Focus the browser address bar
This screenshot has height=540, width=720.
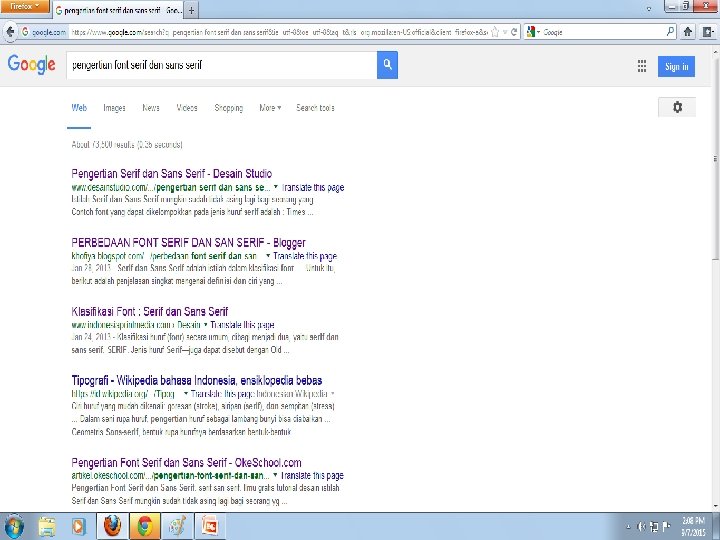[x=279, y=32]
